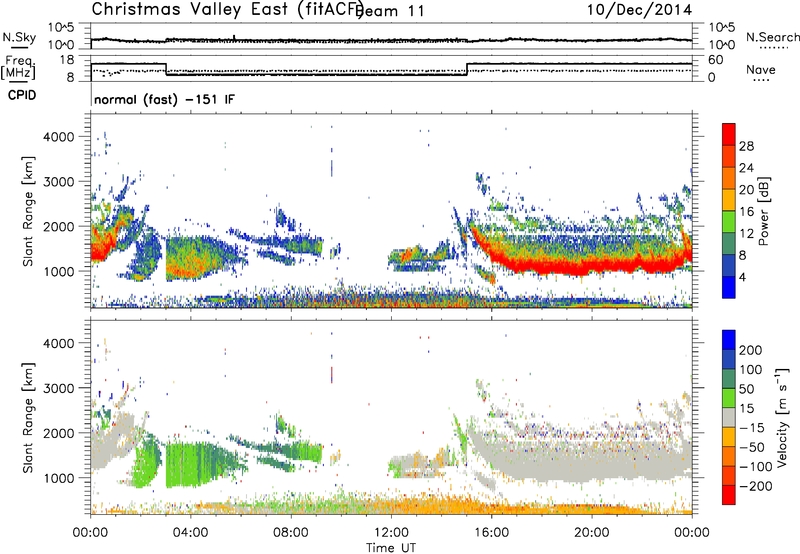Select the yellow 16–20 dB Power colorbar segment

(729, 200)
